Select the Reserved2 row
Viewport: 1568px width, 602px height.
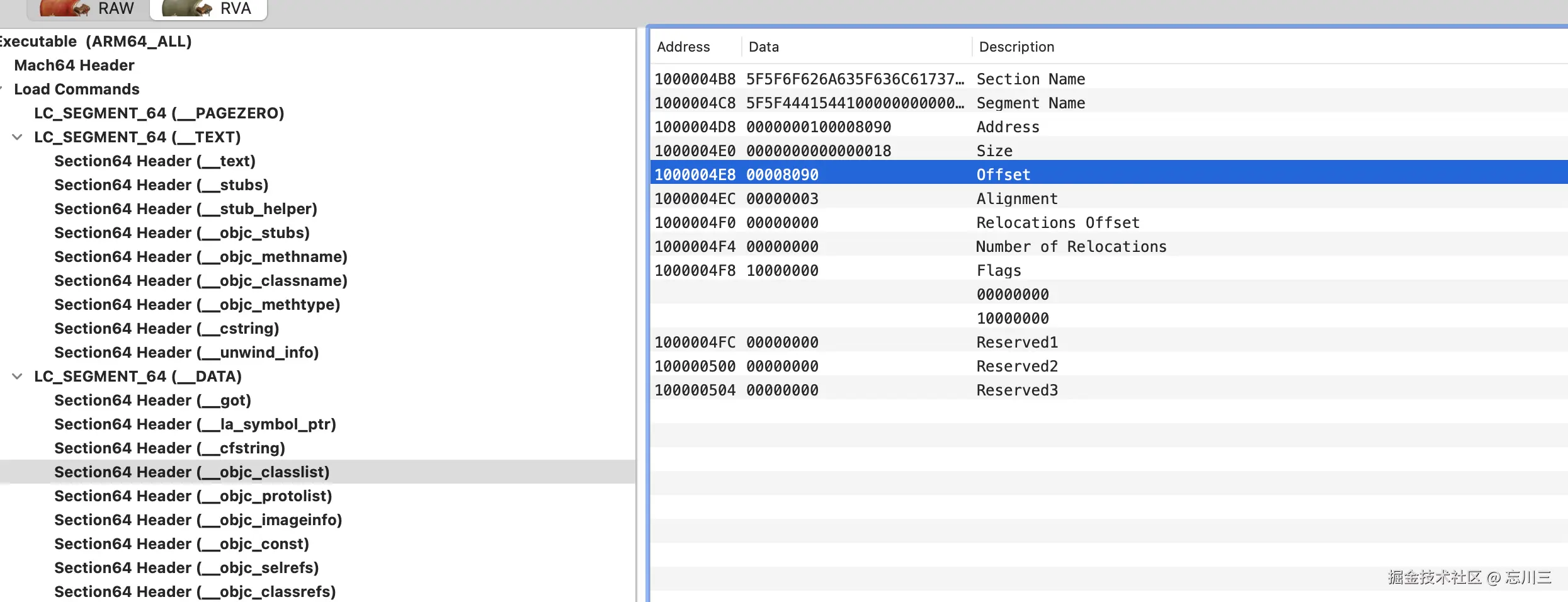click(x=1109, y=366)
